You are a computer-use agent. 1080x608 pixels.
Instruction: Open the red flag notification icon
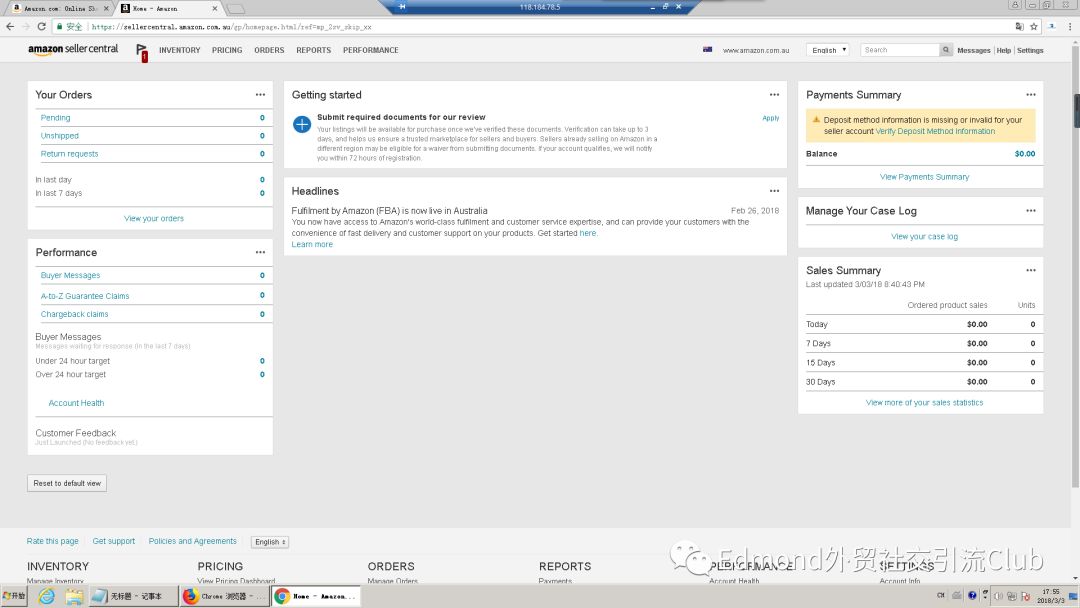(x=141, y=52)
